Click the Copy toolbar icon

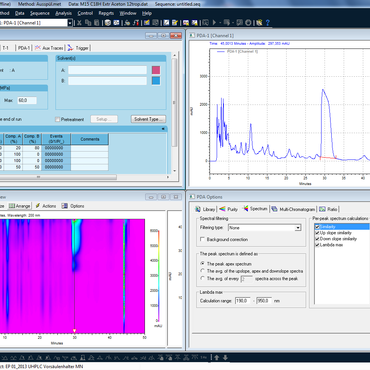click(88, 23)
